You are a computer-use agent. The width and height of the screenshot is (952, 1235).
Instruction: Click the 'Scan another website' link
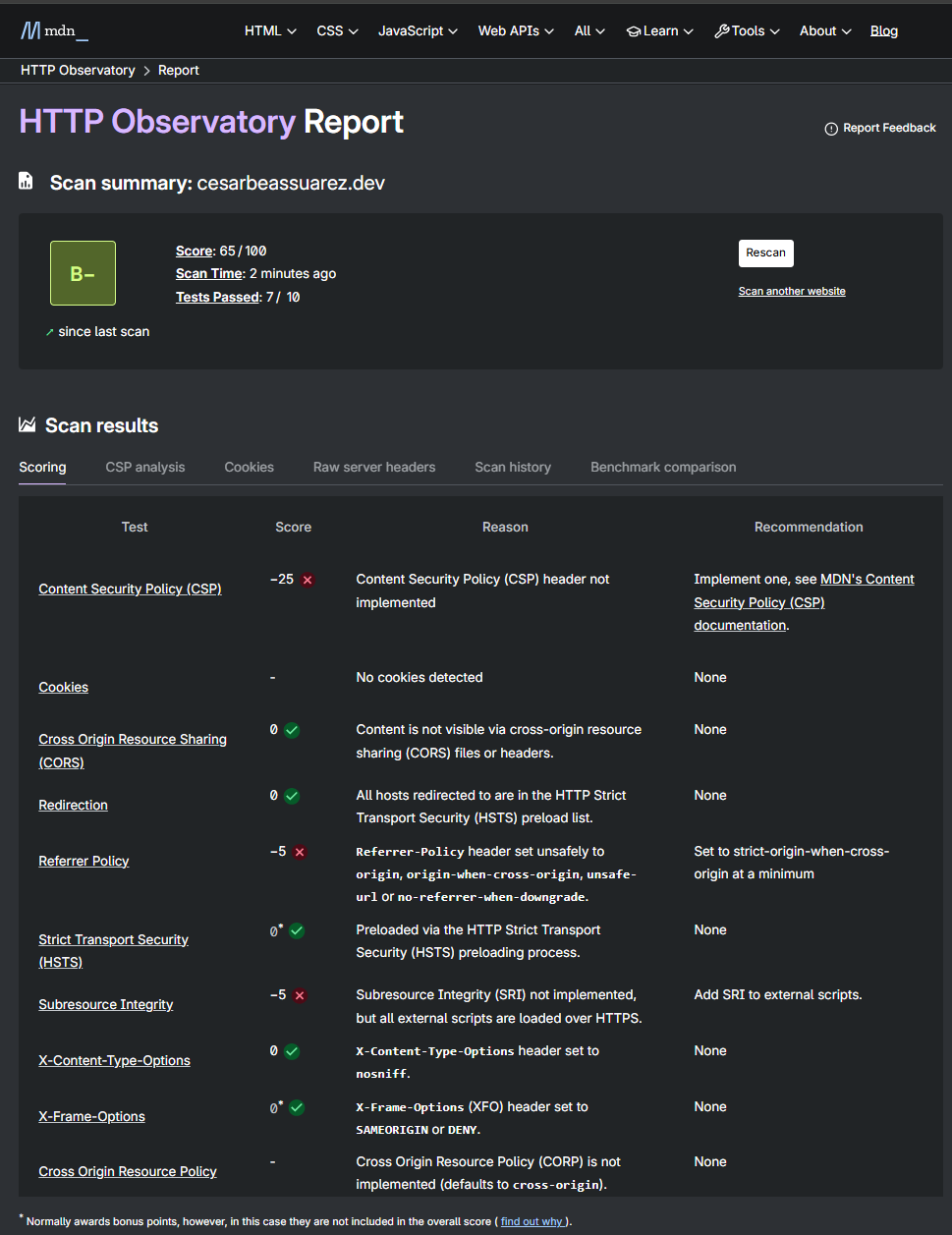tap(791, 291)
